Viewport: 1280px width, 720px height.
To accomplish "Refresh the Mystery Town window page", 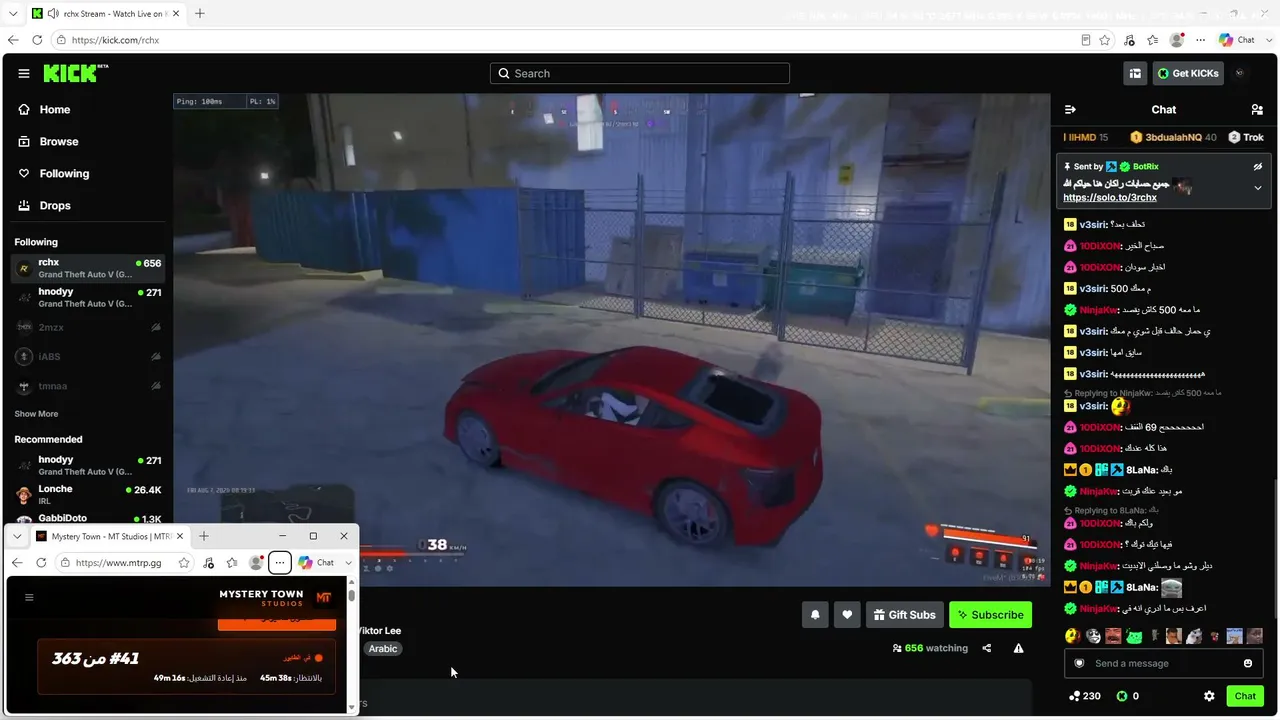I will tap(41, 563).
